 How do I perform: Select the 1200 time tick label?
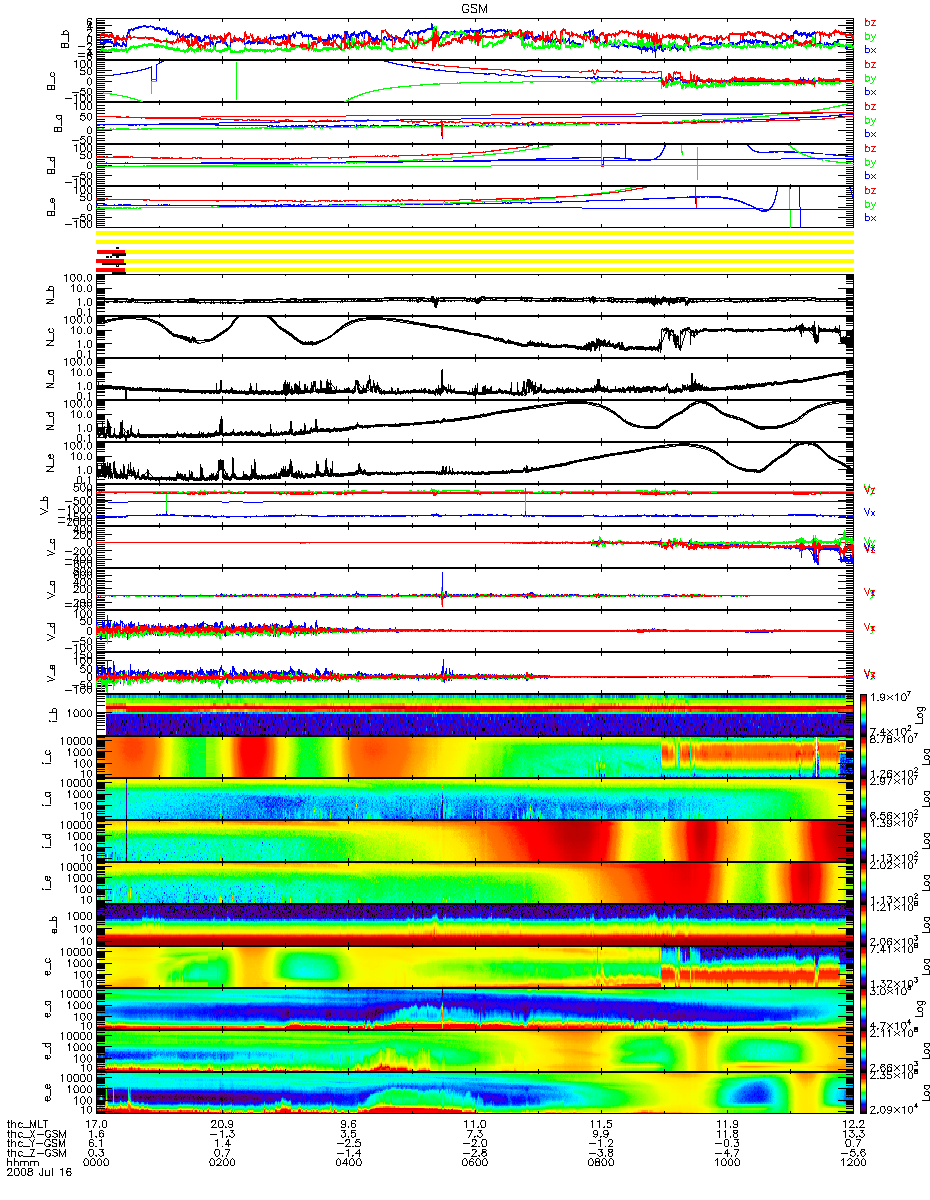click(852, 1162)
